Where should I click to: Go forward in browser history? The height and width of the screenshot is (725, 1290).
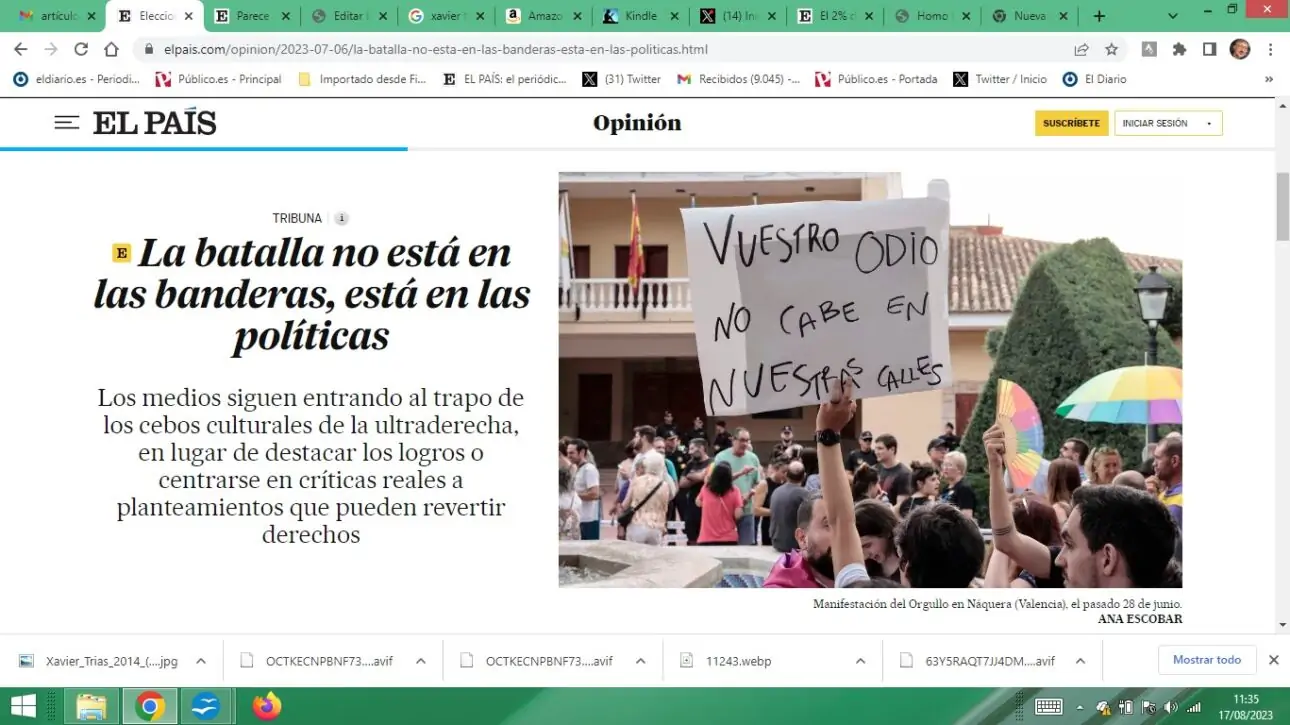51,49
